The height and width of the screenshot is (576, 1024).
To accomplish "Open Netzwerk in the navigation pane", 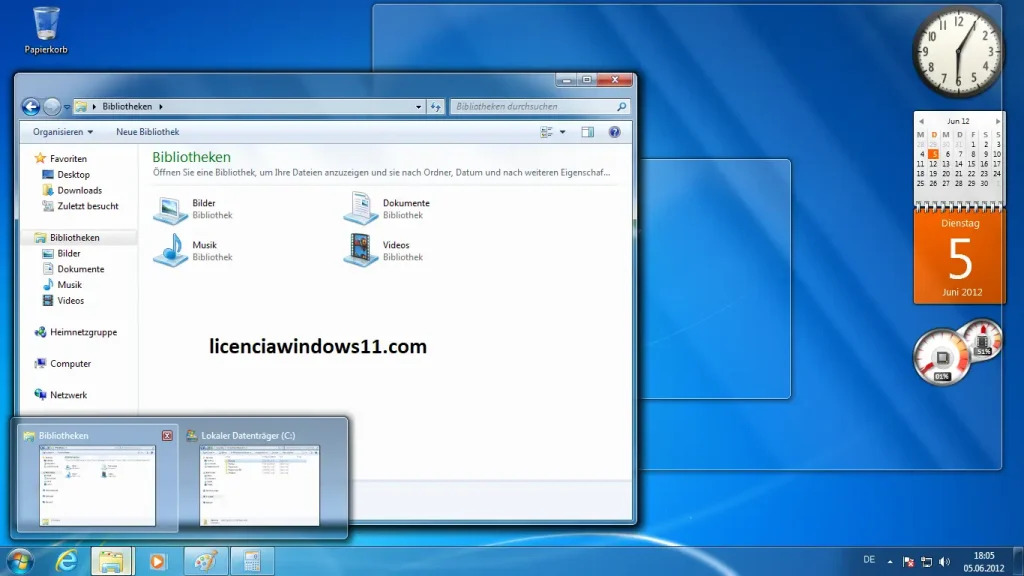I will [x=68, y=395].
